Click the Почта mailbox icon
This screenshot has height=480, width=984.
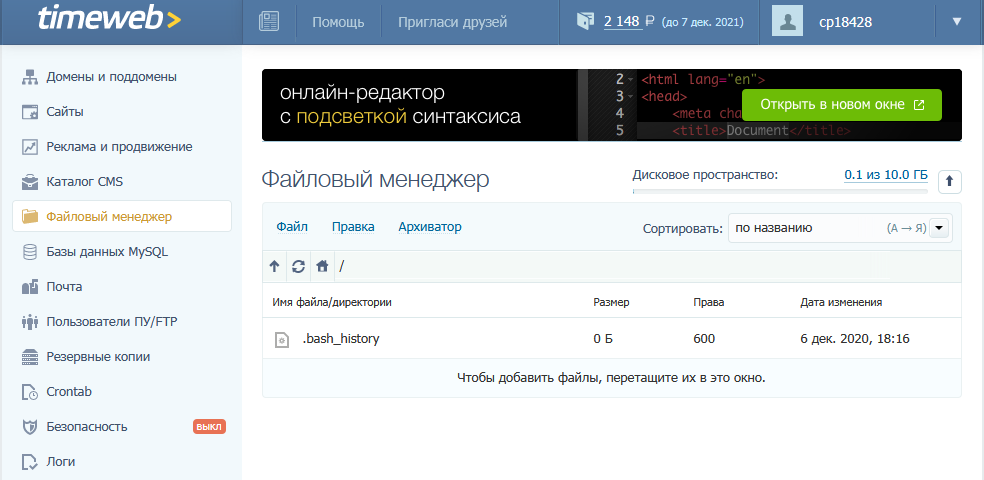(x=29, y=287)
